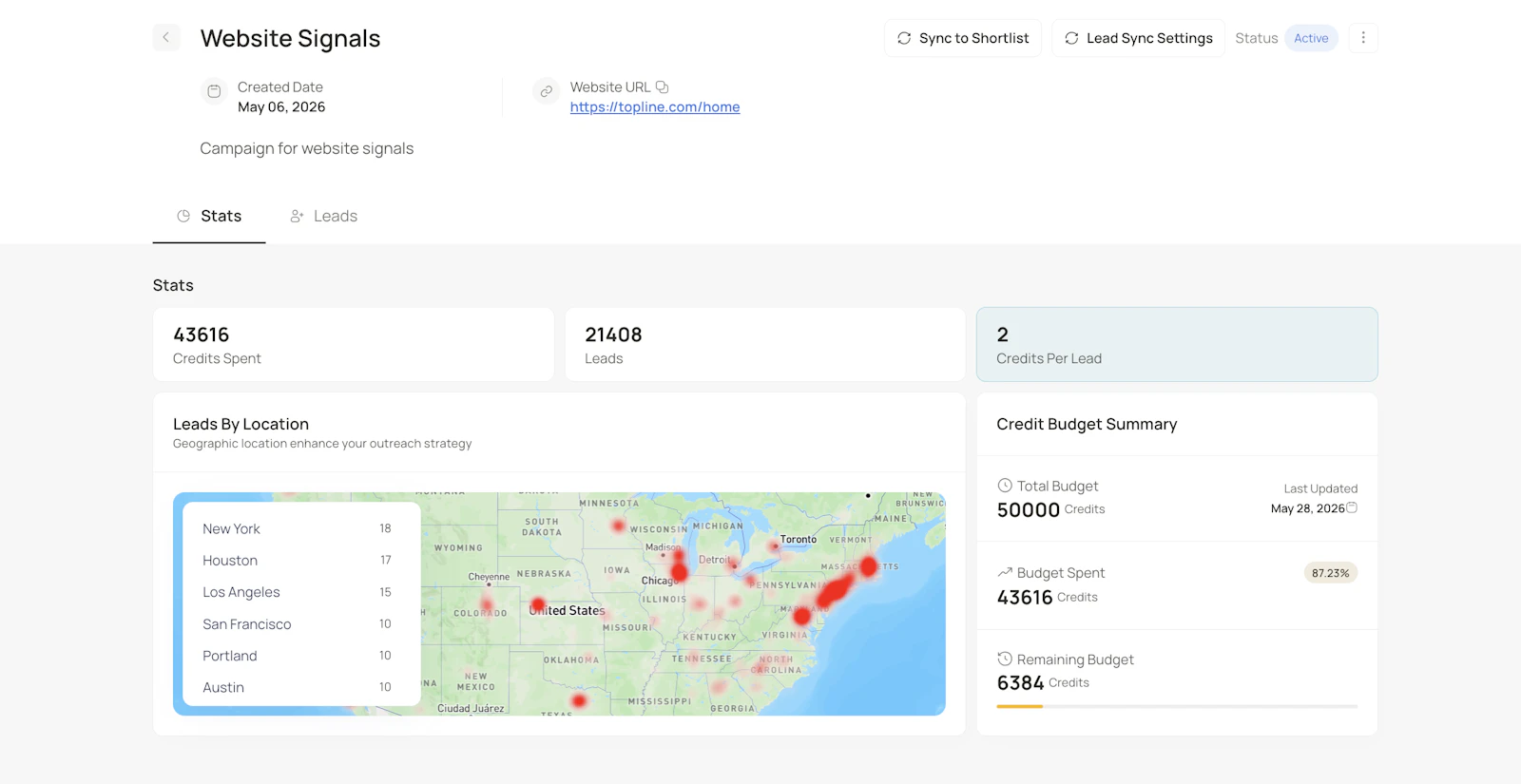Click the Remaining Budget progress bar
This screenshot has width=1521, height=784.
coord(1177,706)
